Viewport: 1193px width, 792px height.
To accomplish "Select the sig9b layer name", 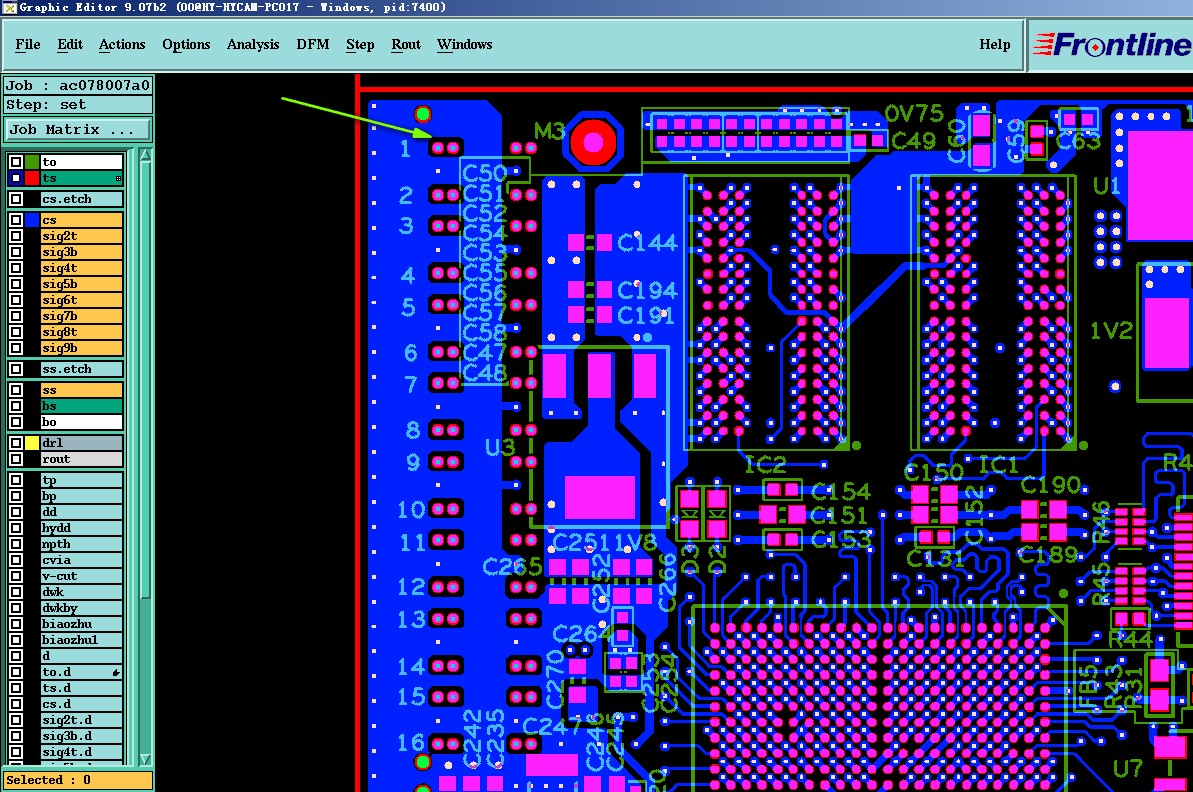I will tap(81, 348).
